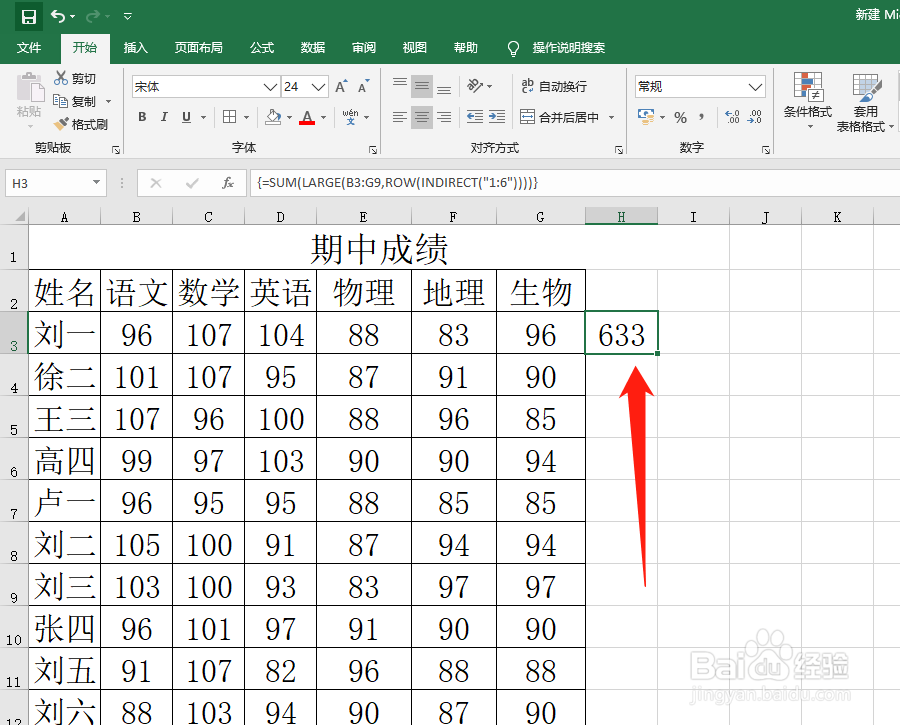The image size is (900, 725).
Task: Click the center alignment icon
Action: click(421, 117)
